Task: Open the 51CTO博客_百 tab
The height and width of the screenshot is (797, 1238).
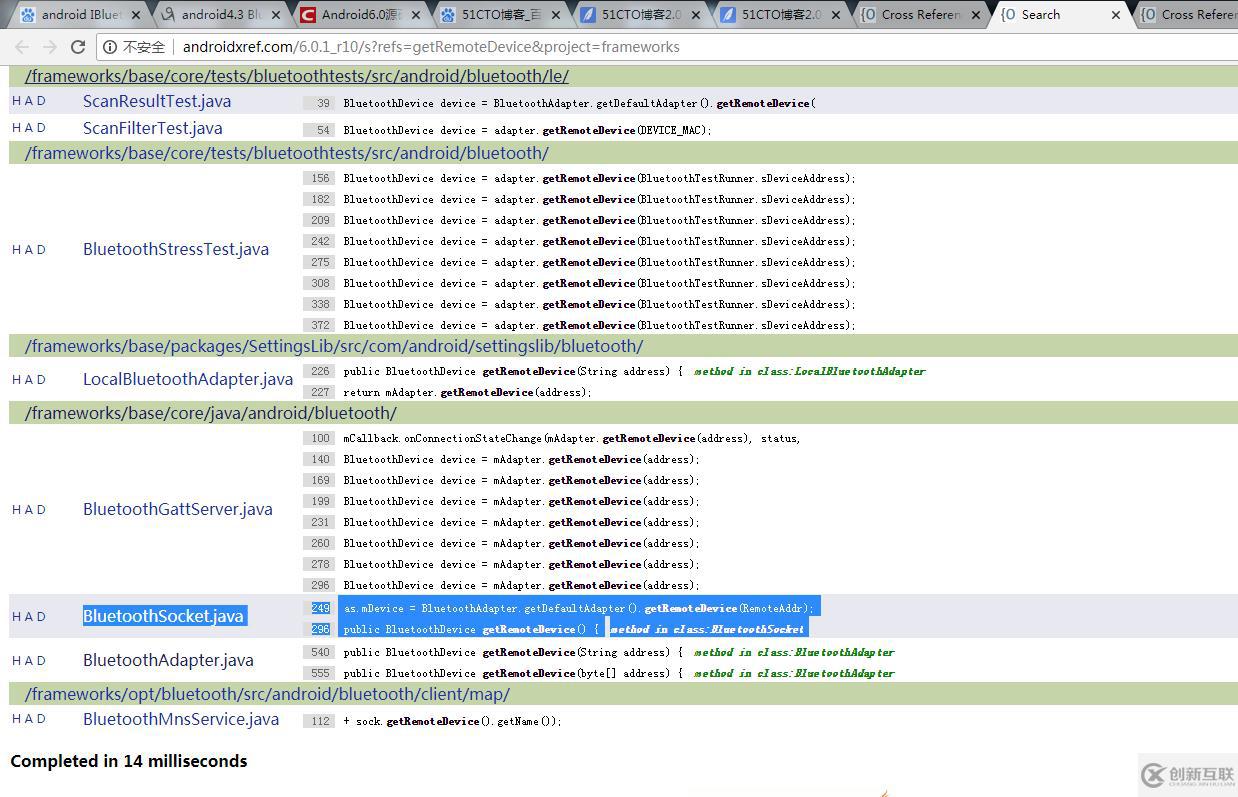Action: click(502, 15)
